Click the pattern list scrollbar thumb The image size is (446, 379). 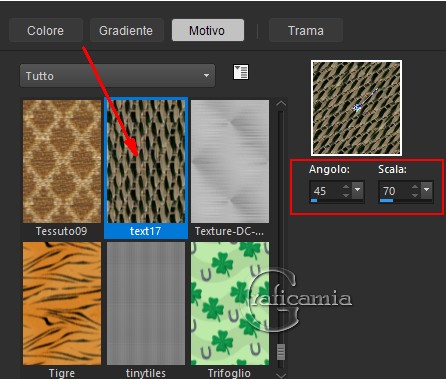point(281,352)
